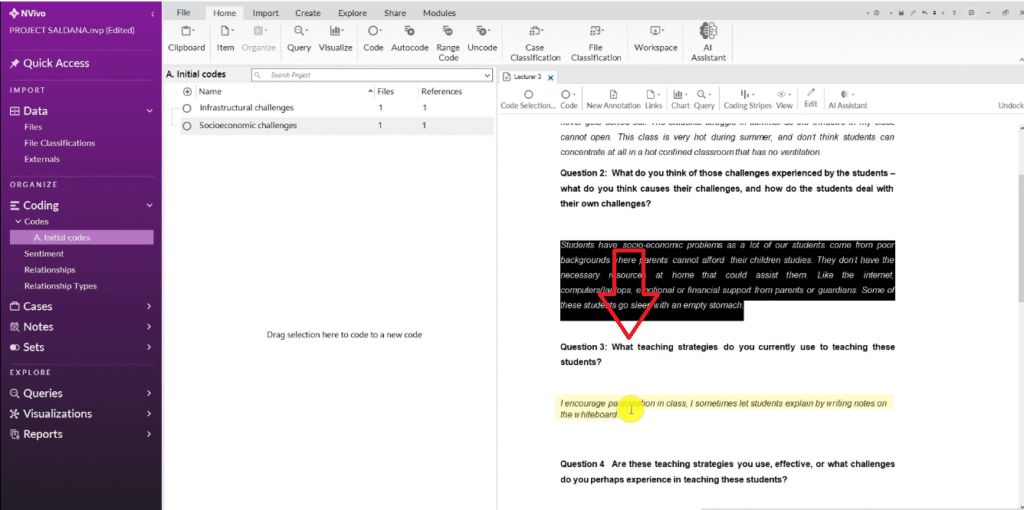Expand the Queries section in the sidebar
The image size is (1024, 510).
coord(148,394)
